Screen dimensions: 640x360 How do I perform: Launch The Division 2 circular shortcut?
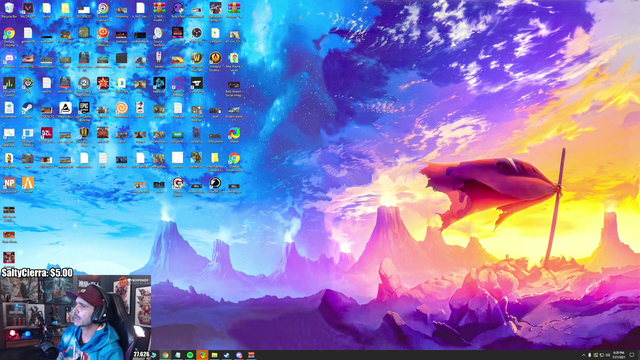(x=84, y=83)
